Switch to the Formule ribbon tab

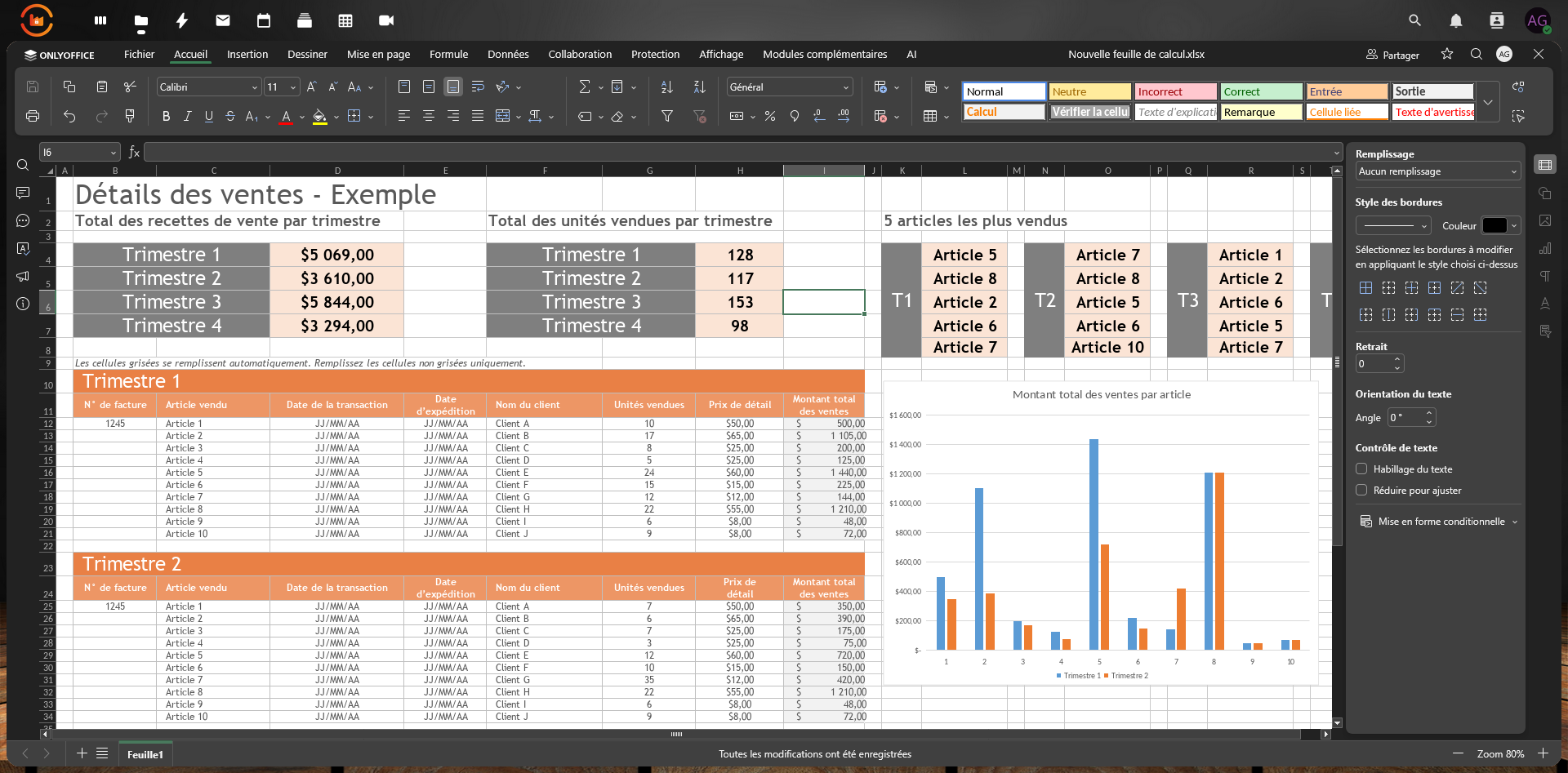448,55
